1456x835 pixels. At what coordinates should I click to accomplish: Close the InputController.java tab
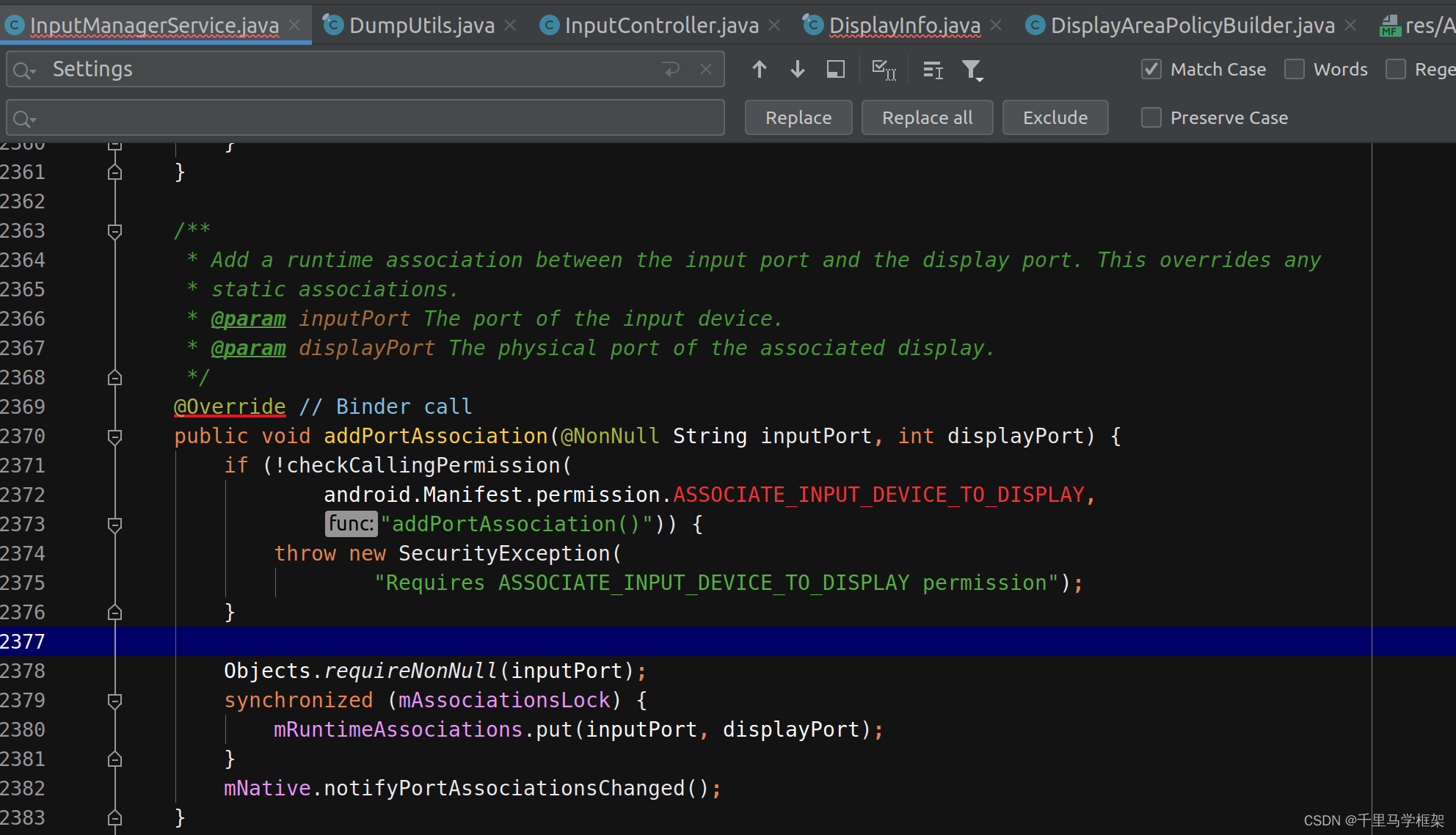774,26
